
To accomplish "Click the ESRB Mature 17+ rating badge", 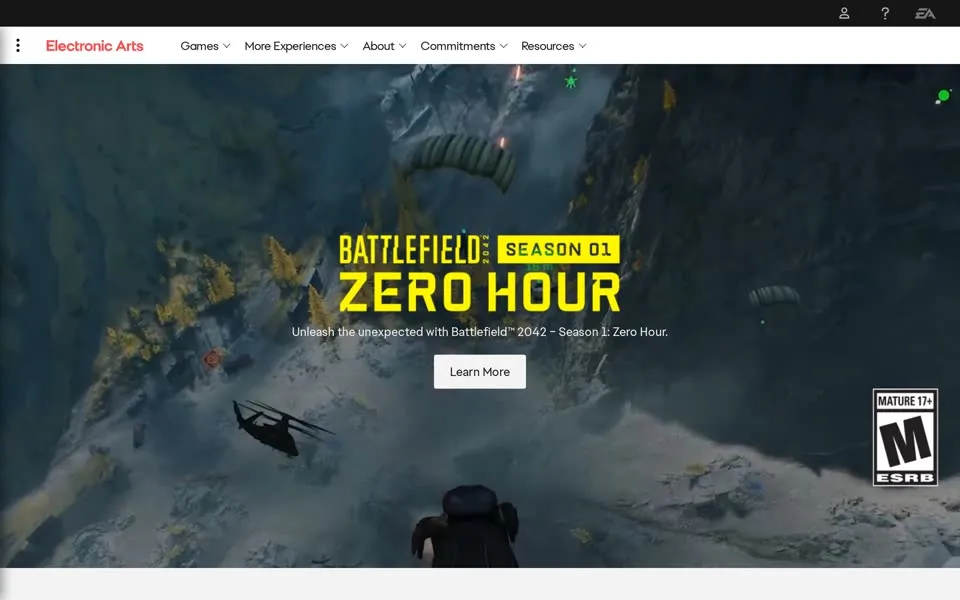I will [x=905, y=437].
